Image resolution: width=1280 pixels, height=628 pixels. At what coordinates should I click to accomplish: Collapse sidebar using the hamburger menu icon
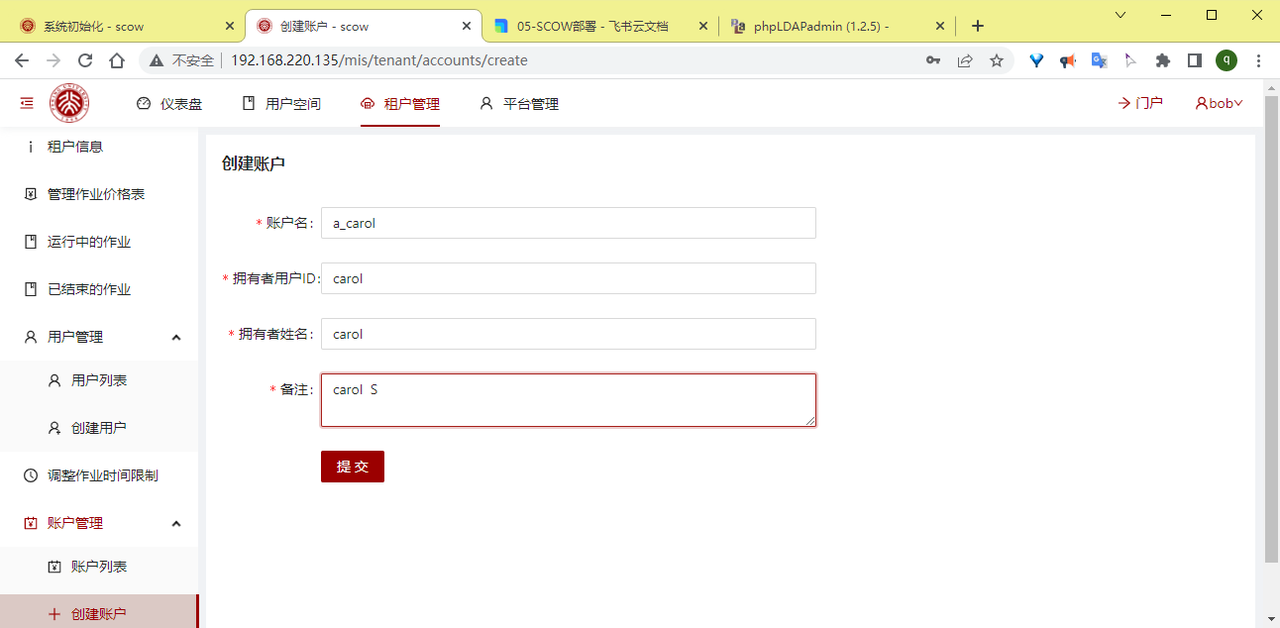pyautogui.click(x=27, y=103)
